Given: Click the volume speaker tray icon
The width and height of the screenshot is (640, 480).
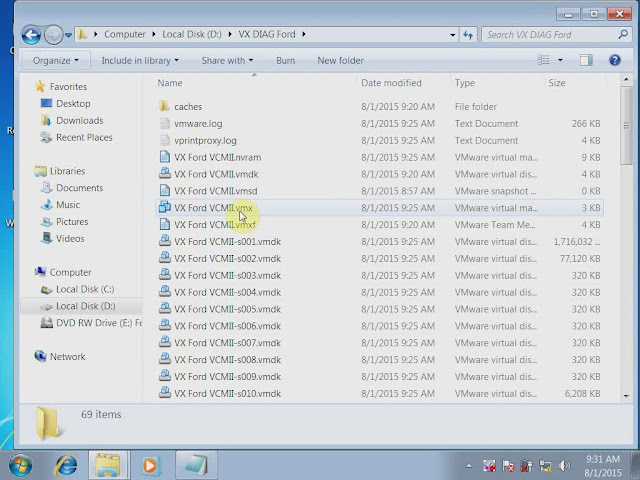Looking at the screenshot, I should 564,466.
